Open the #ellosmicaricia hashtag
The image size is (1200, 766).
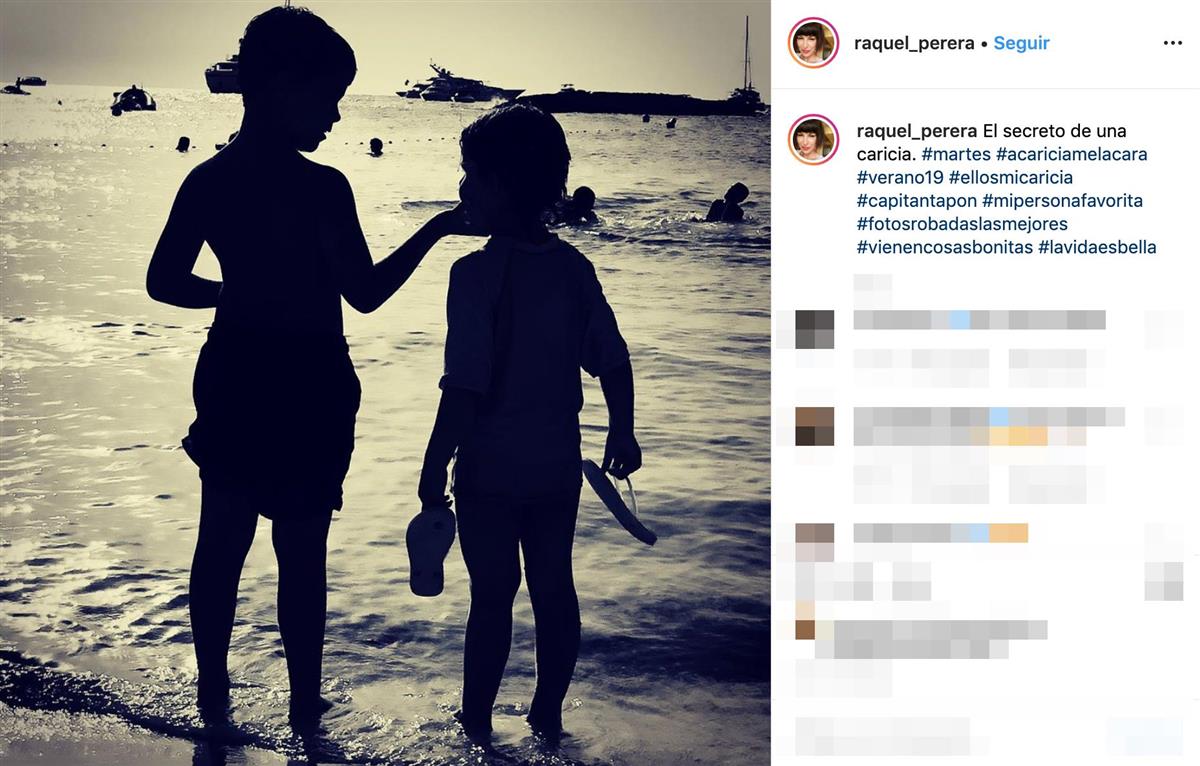click(x=1010, y=177)
